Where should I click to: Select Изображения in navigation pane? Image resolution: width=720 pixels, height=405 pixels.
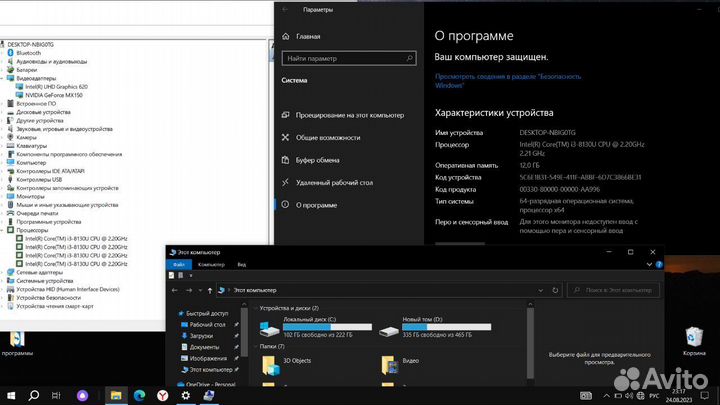pos(208,358)
